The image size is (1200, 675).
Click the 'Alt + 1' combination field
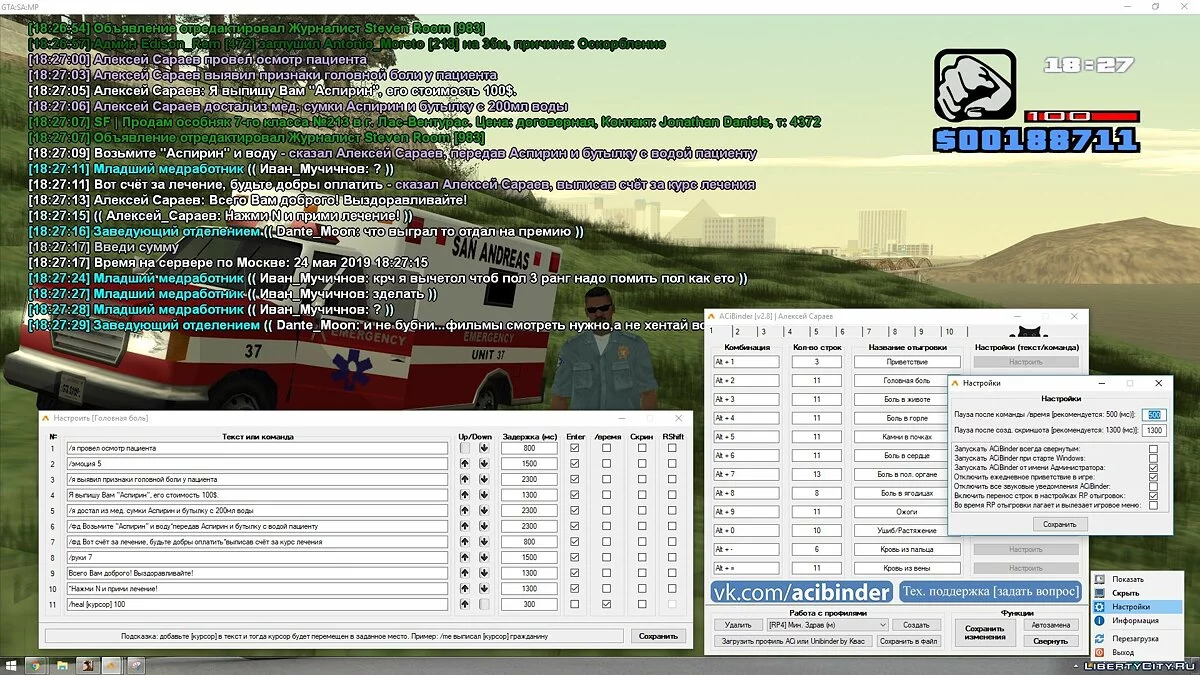[x=745, y=362]
